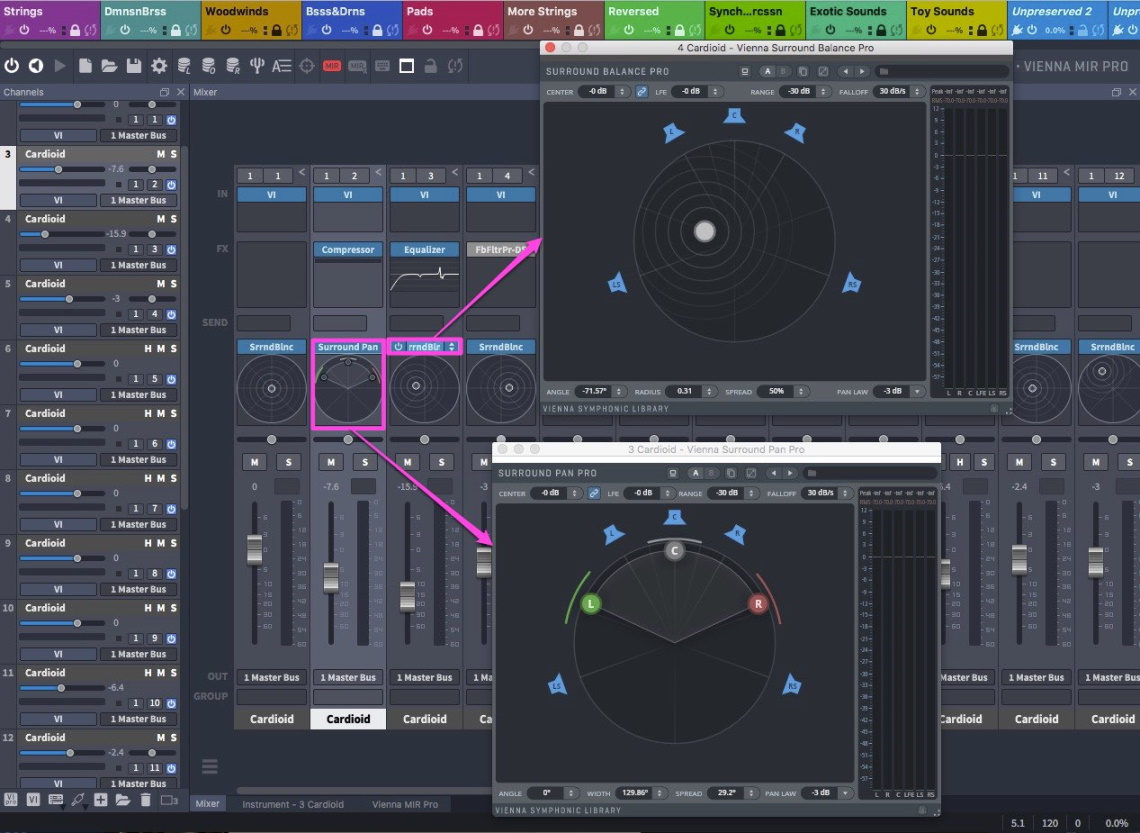1140x833 pixels.
Task: Click the hamburger lines icon below the mixer GROUP row
Action: 209,766
